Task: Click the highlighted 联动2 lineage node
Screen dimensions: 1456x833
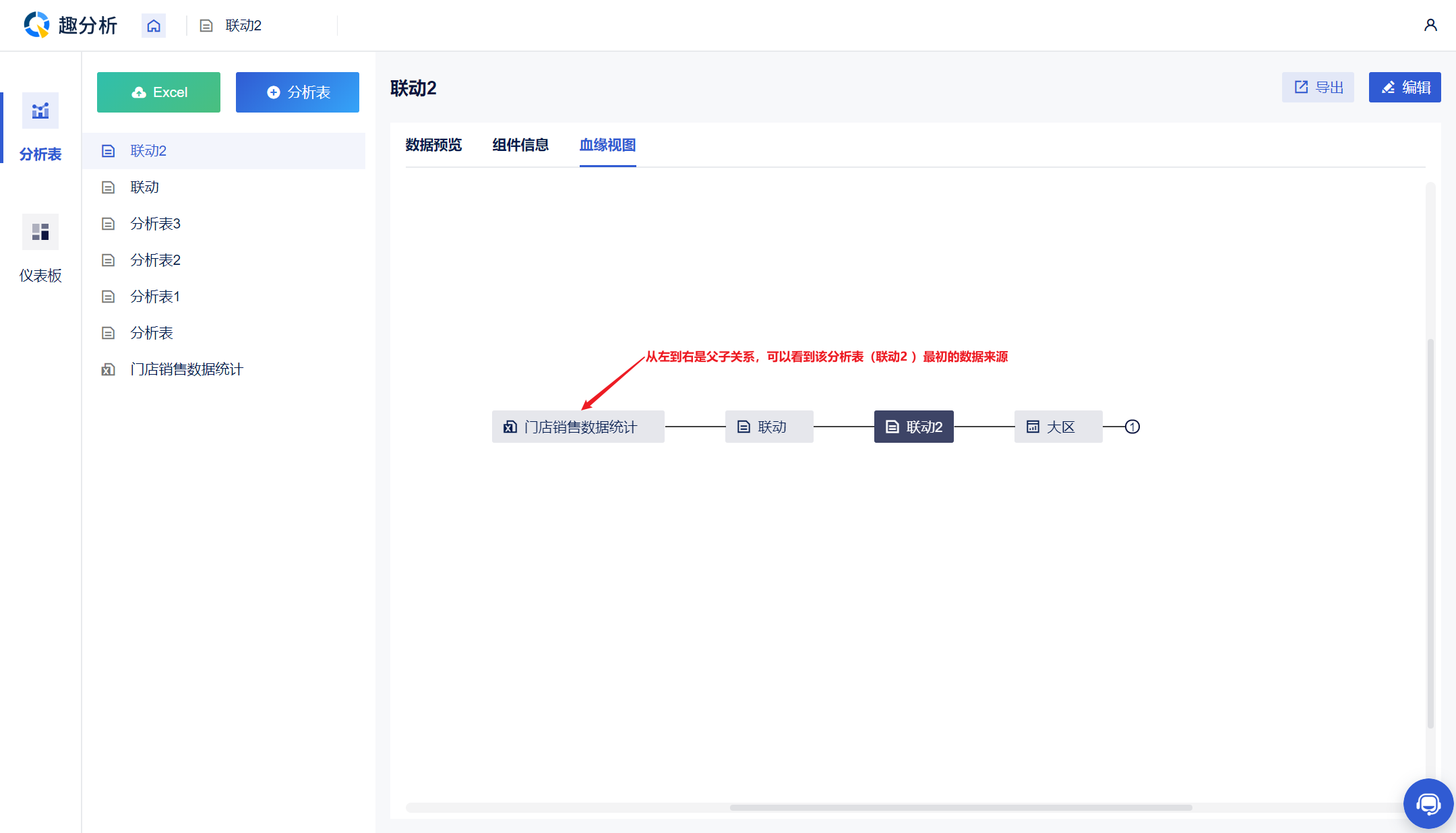Action: pos(913,427)
